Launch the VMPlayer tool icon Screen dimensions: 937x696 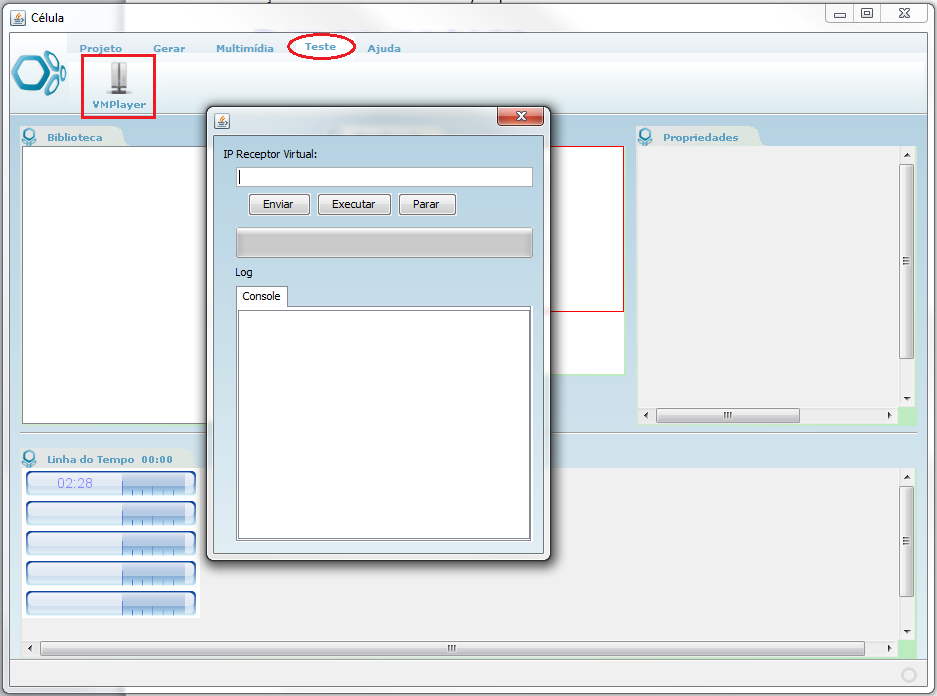[x=119, y=86]
